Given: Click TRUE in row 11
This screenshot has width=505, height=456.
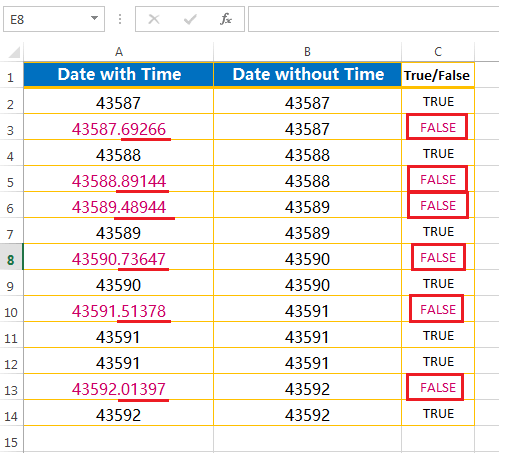Looking at the screenshot, I should point(439,335).
